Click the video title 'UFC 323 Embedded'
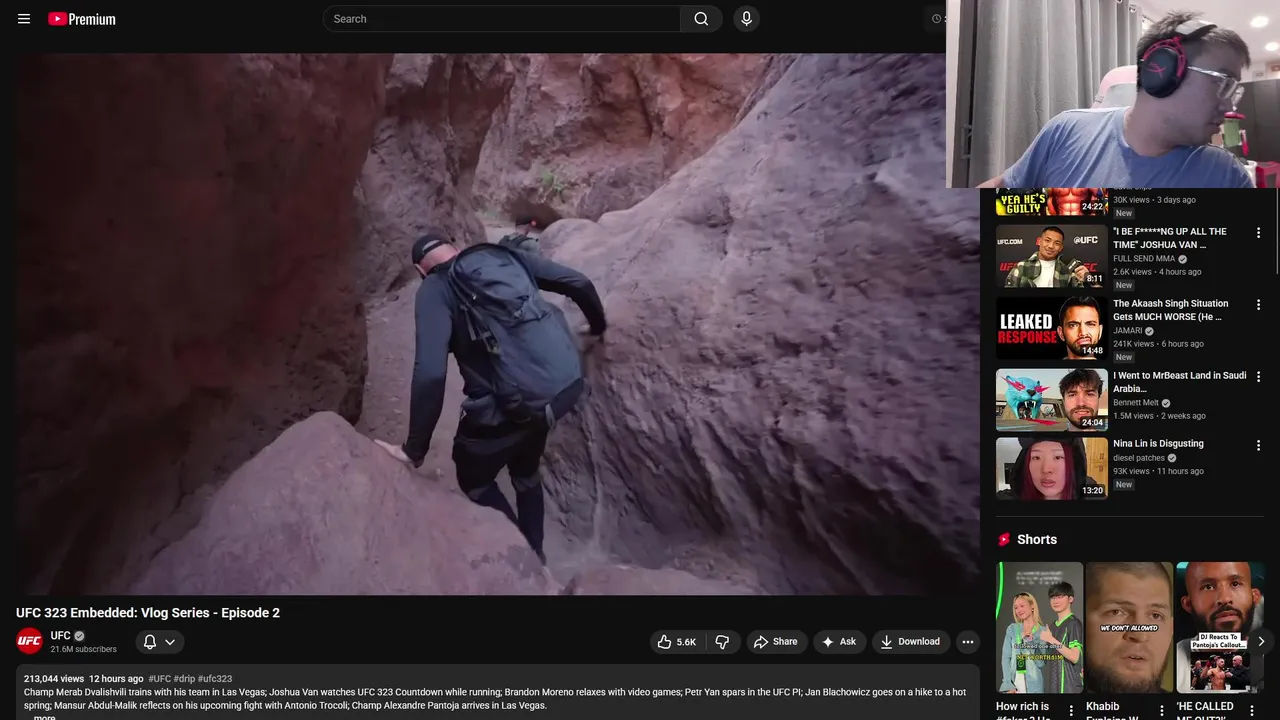 point(148,613)
